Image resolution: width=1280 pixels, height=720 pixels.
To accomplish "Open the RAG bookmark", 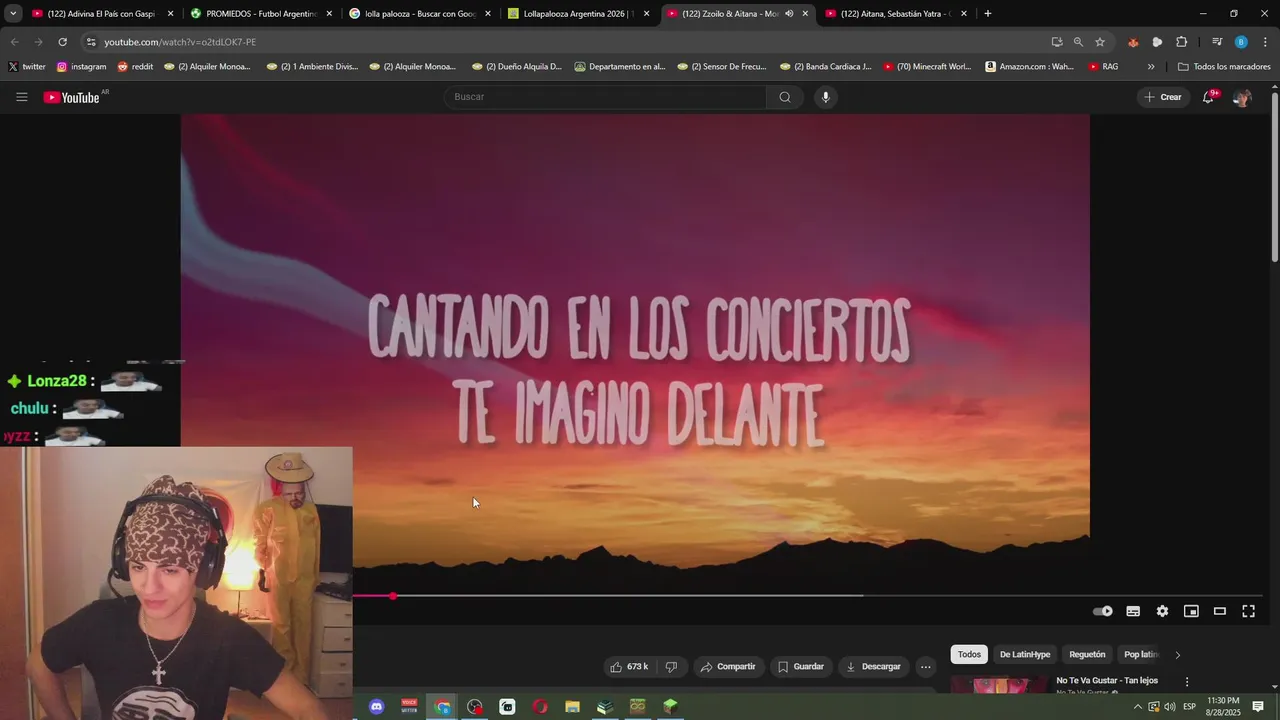I will (1103, 67).
